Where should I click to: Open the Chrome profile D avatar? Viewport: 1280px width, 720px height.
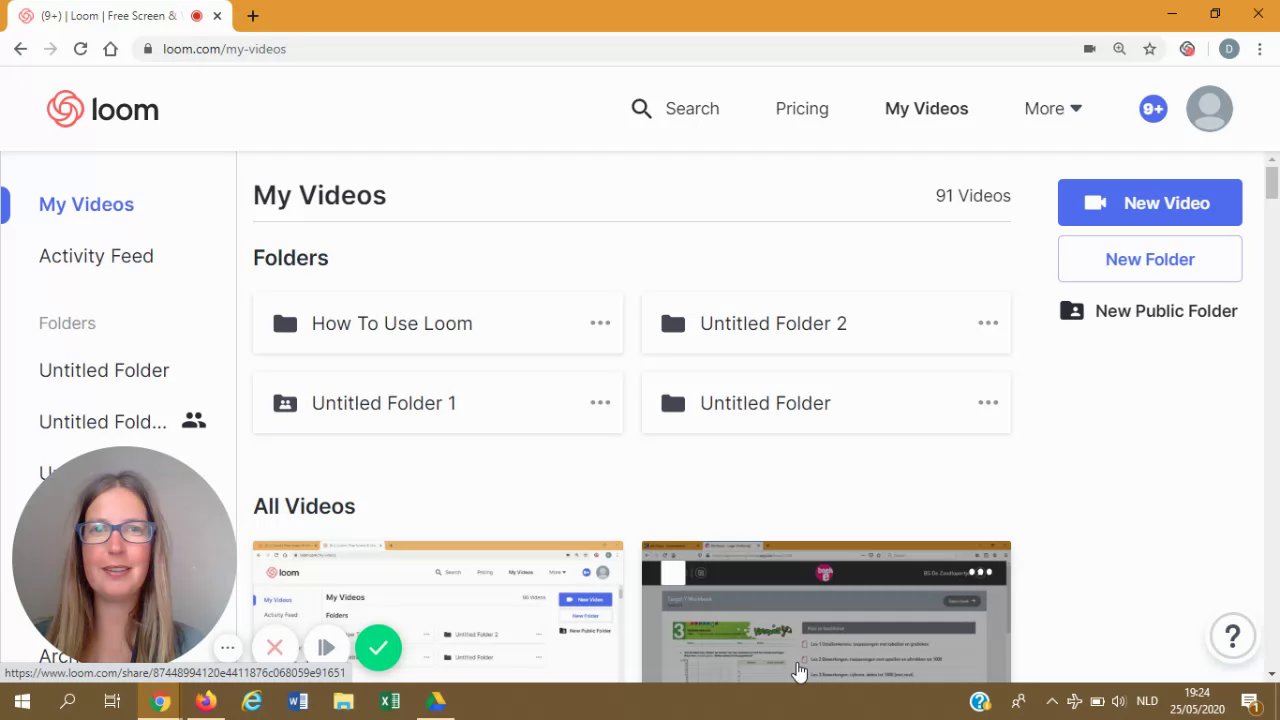tap(1229, 49)
